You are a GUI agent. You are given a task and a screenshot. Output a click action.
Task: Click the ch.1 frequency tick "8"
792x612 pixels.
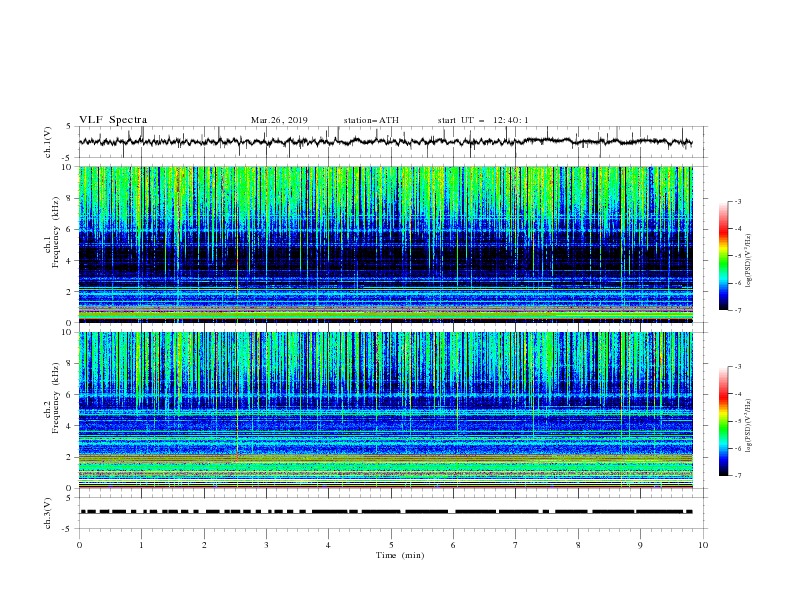tap(70, 198)
